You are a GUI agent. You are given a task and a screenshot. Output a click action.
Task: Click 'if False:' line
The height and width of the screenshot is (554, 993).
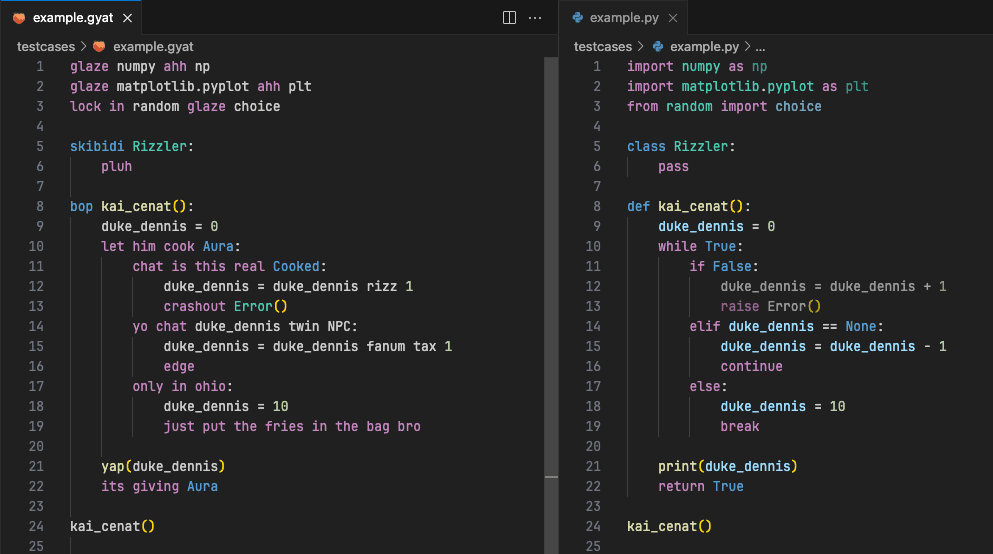pos(724,267)
